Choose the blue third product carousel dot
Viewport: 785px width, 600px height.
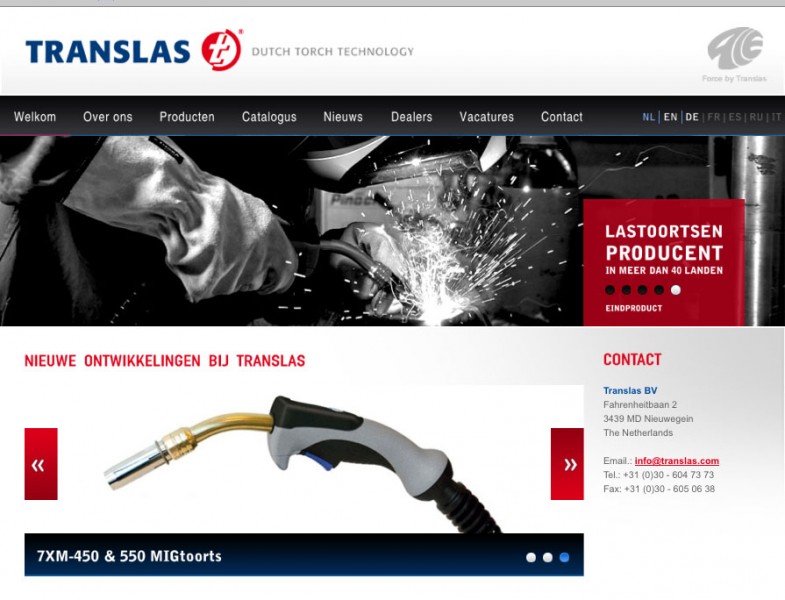coord(564,557)
